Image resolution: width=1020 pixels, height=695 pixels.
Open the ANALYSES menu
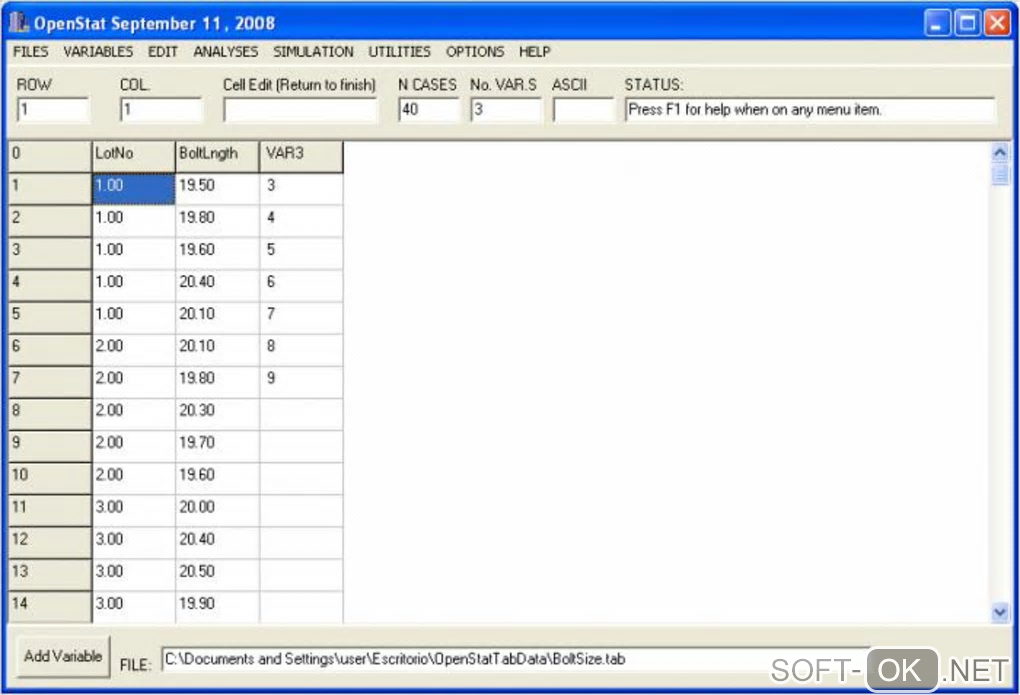226,51
